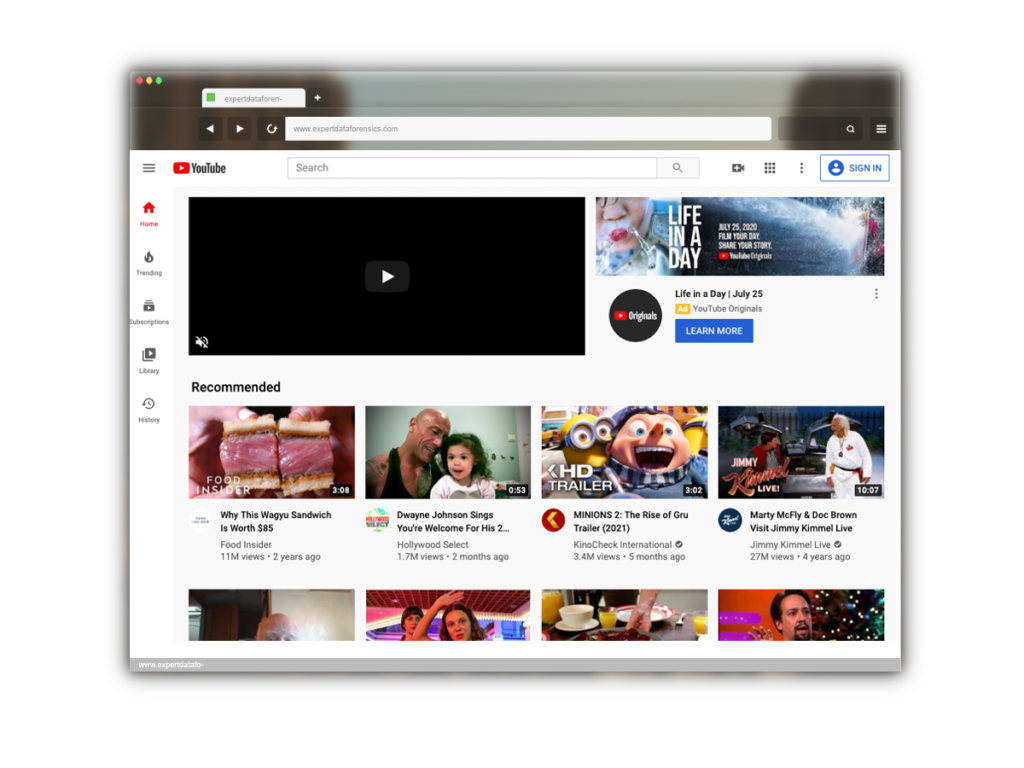Click the YouTube Originals advertiser name

point(727,309)
